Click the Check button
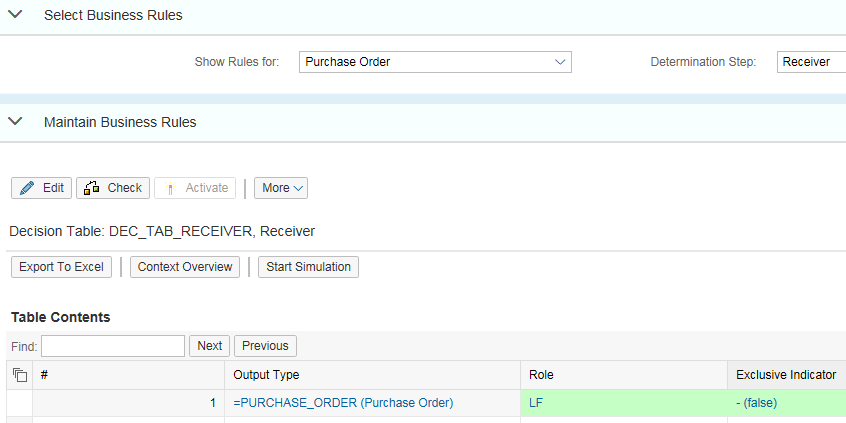The width and height of the screenshot is (846, 423). click(113, 188)
